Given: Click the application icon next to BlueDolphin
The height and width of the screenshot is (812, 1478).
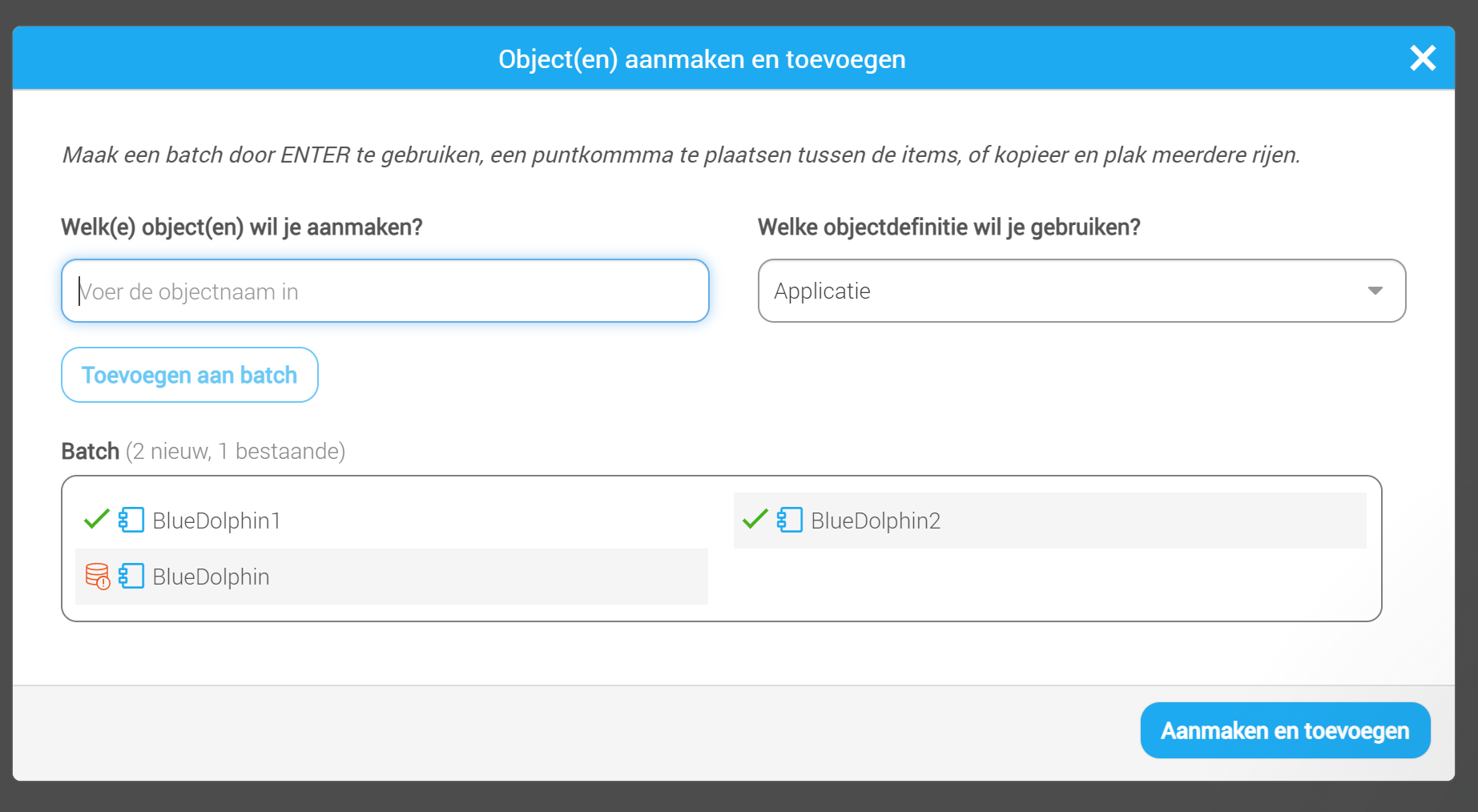Looking at the screenshot, I should pyautogui.click(x=131, y=576).
